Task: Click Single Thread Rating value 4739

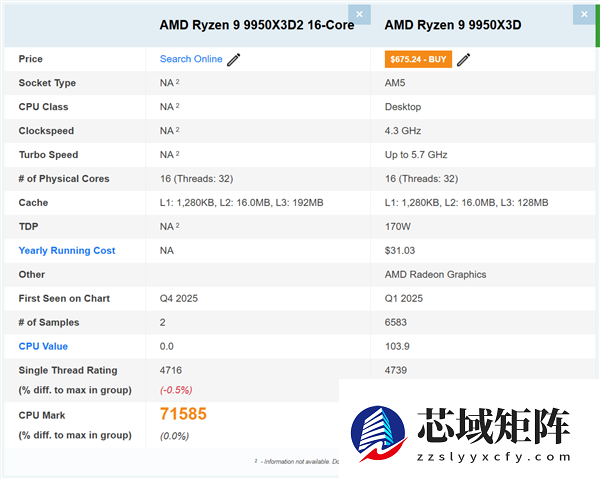Action: click(x=396, y=370)
